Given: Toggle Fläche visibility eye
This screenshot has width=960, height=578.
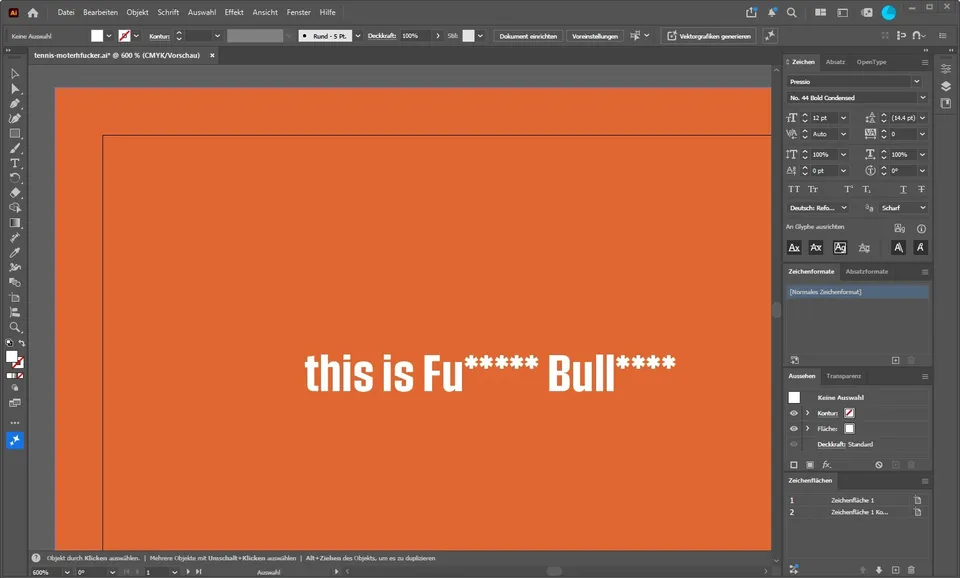Looking at the screenshot, I should click(x=793, y=429).
